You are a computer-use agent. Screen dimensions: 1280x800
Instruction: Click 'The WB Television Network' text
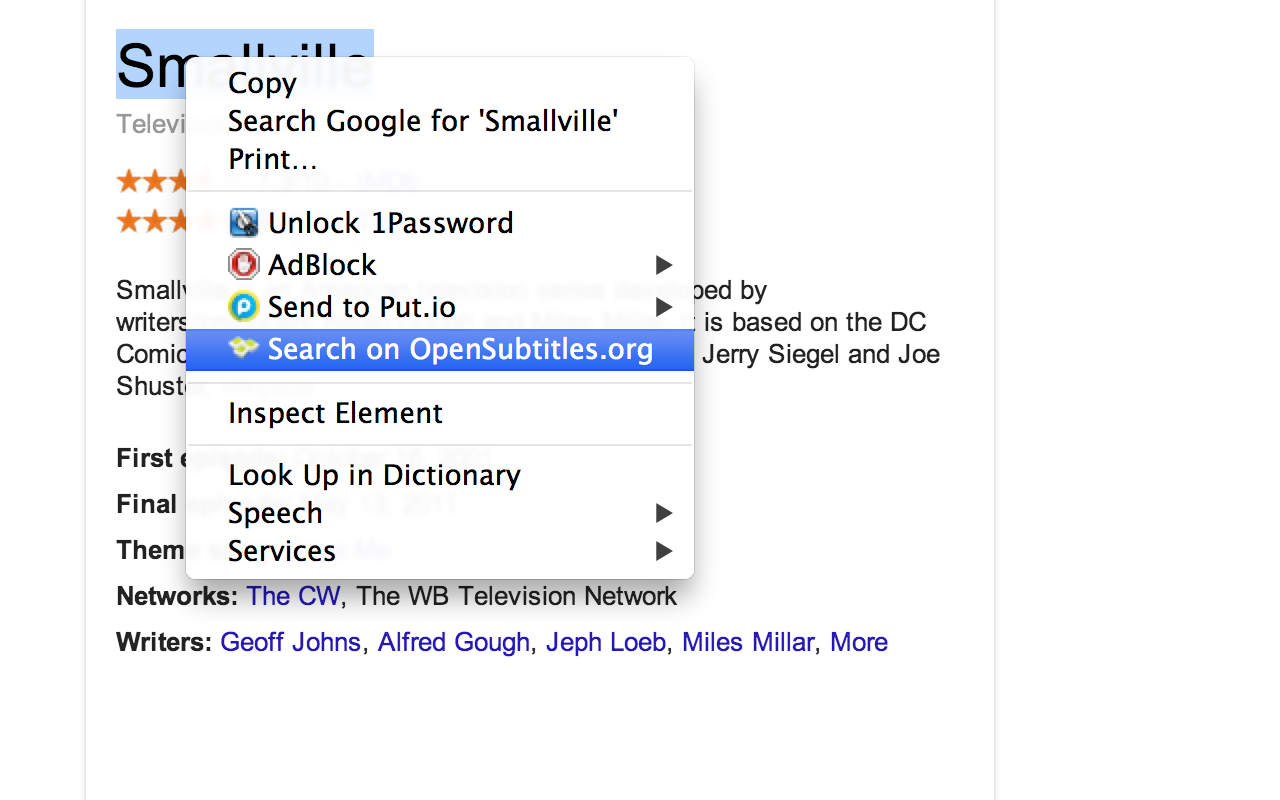click(517, 597)
